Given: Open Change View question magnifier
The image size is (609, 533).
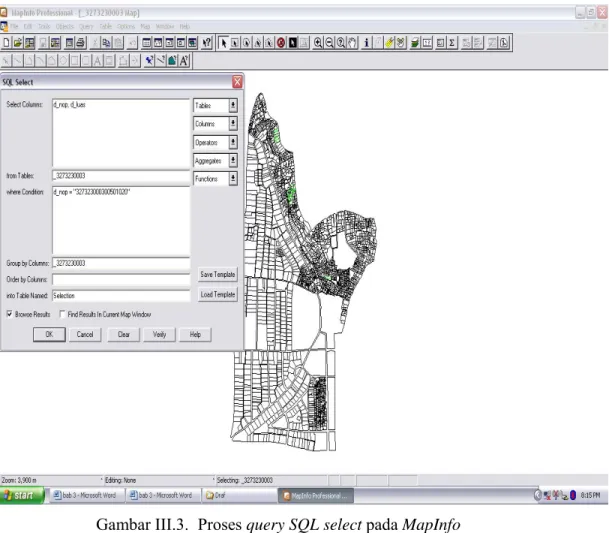Looking at the screenshot, I should (x=341, y=42).
